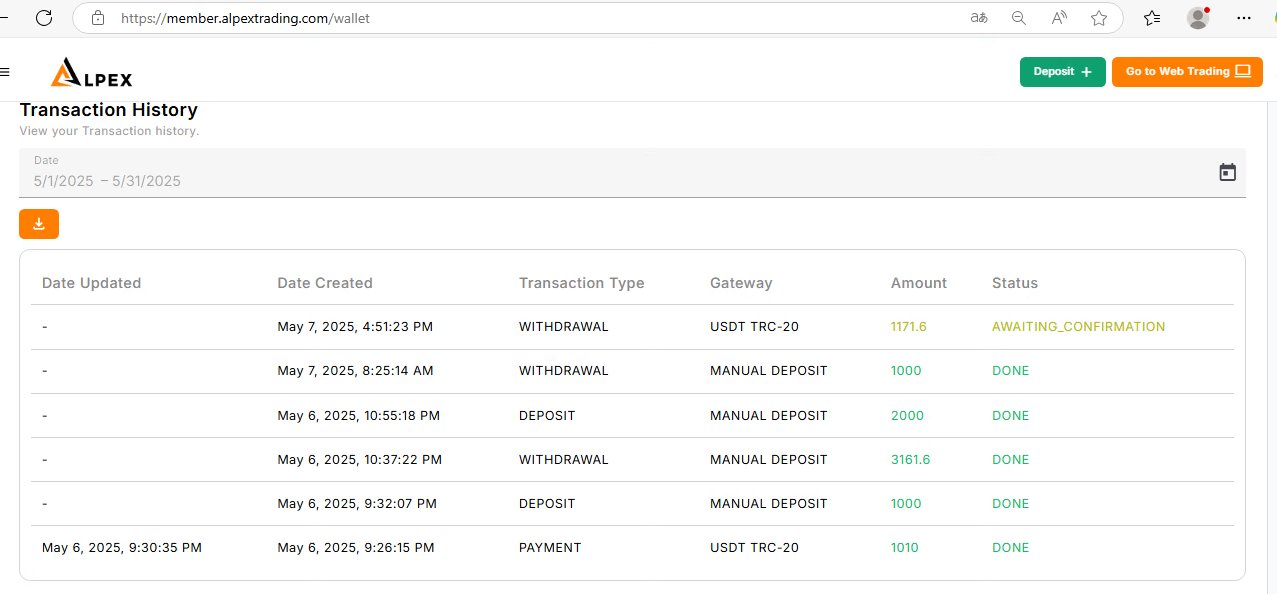Click the browser address bar URL
Screen dimensions: 1277x594
[x=245, y=18]
